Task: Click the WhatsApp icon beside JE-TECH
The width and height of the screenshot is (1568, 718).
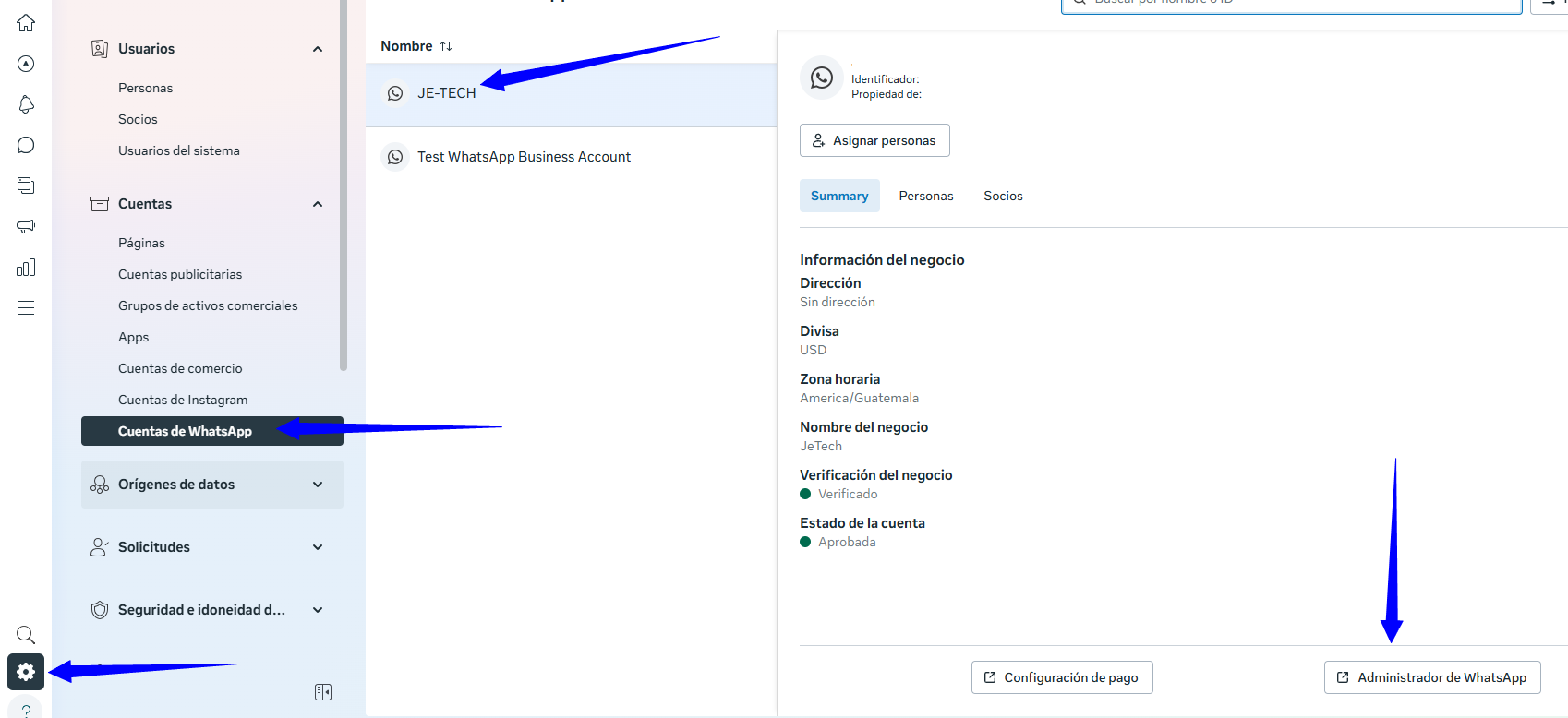Action: tap(395, 93)
